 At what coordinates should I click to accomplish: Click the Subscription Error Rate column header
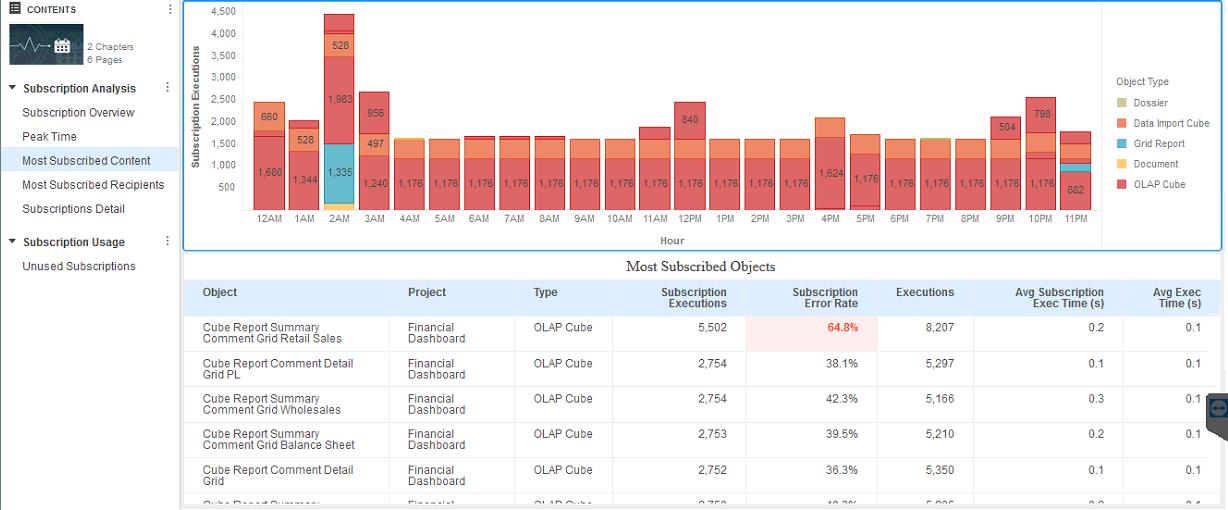click(x=824, y=298)
